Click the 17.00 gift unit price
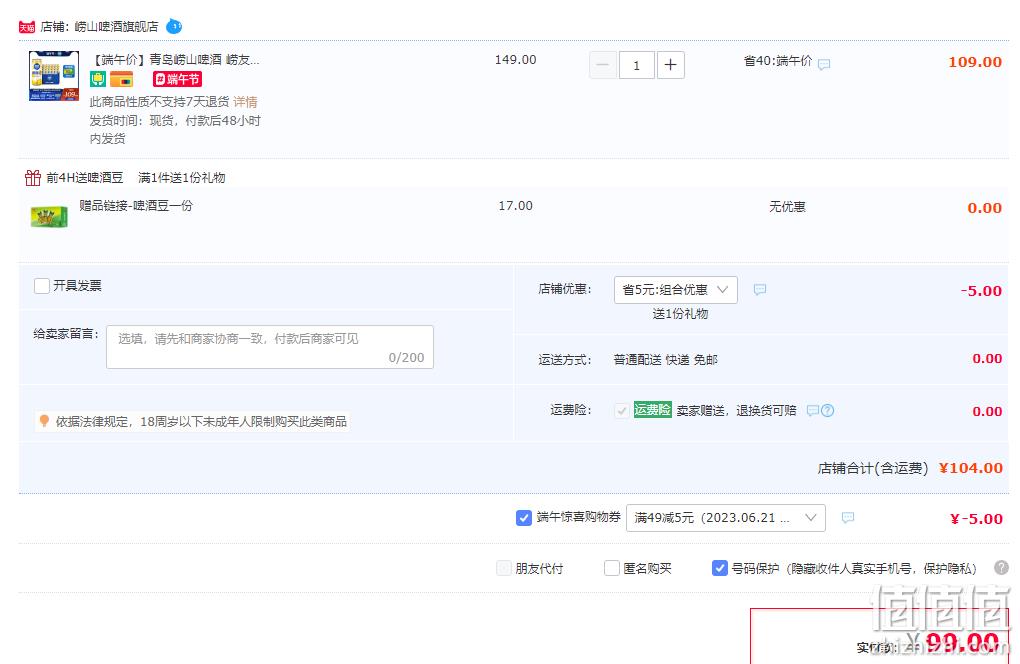 tap(515, 206)
